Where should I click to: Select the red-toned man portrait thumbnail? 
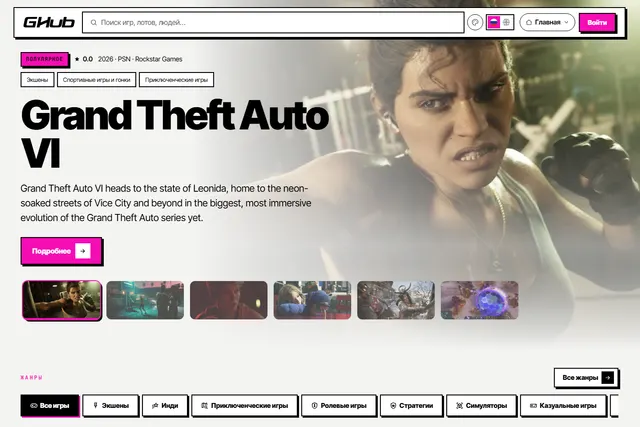229,300
